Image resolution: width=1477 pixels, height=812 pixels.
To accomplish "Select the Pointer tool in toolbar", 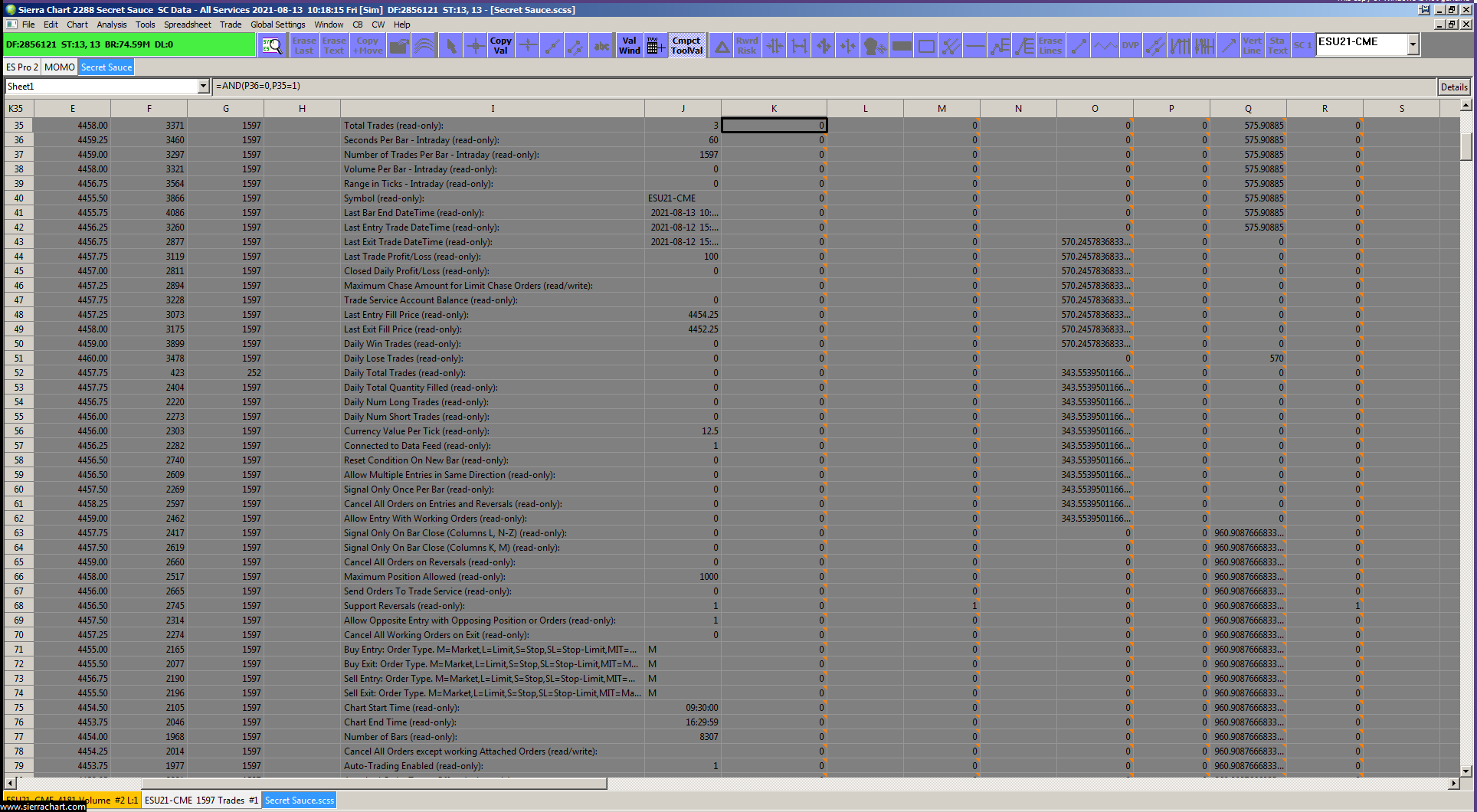I will pos(450,46).
